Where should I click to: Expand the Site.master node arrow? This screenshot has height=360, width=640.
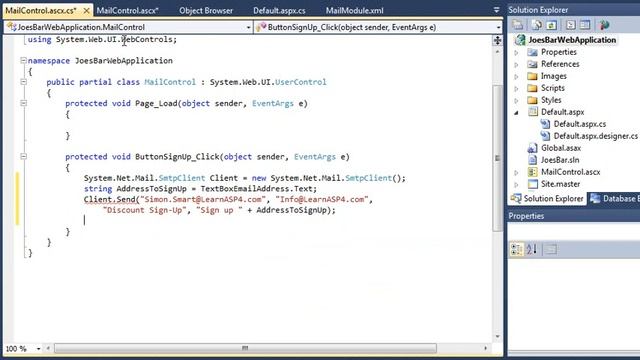pos(516,184)
